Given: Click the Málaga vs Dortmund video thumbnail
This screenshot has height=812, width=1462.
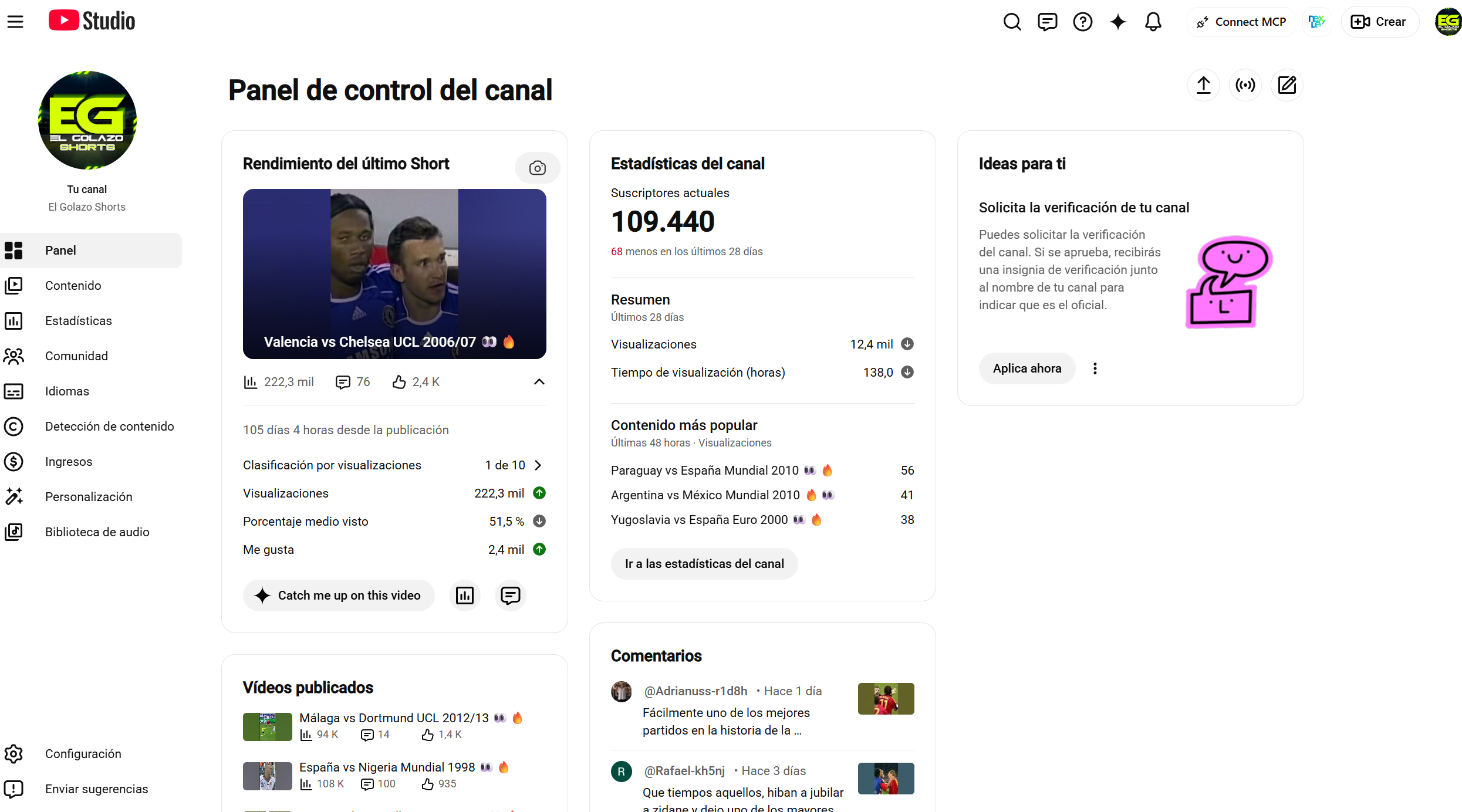Looking at the screenshot, I should pos(268,727).
